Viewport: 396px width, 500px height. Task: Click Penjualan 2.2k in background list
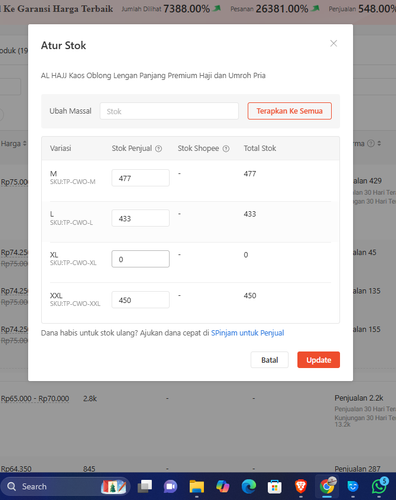point(359,398)
